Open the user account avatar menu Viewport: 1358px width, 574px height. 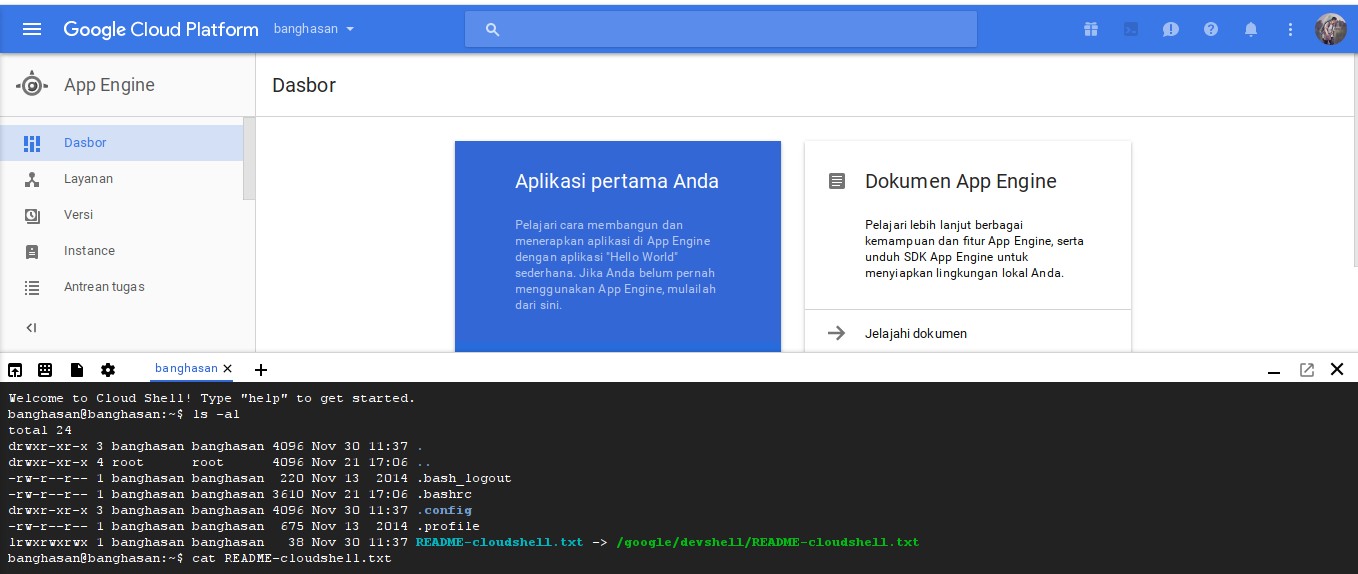pos(1330,29)
